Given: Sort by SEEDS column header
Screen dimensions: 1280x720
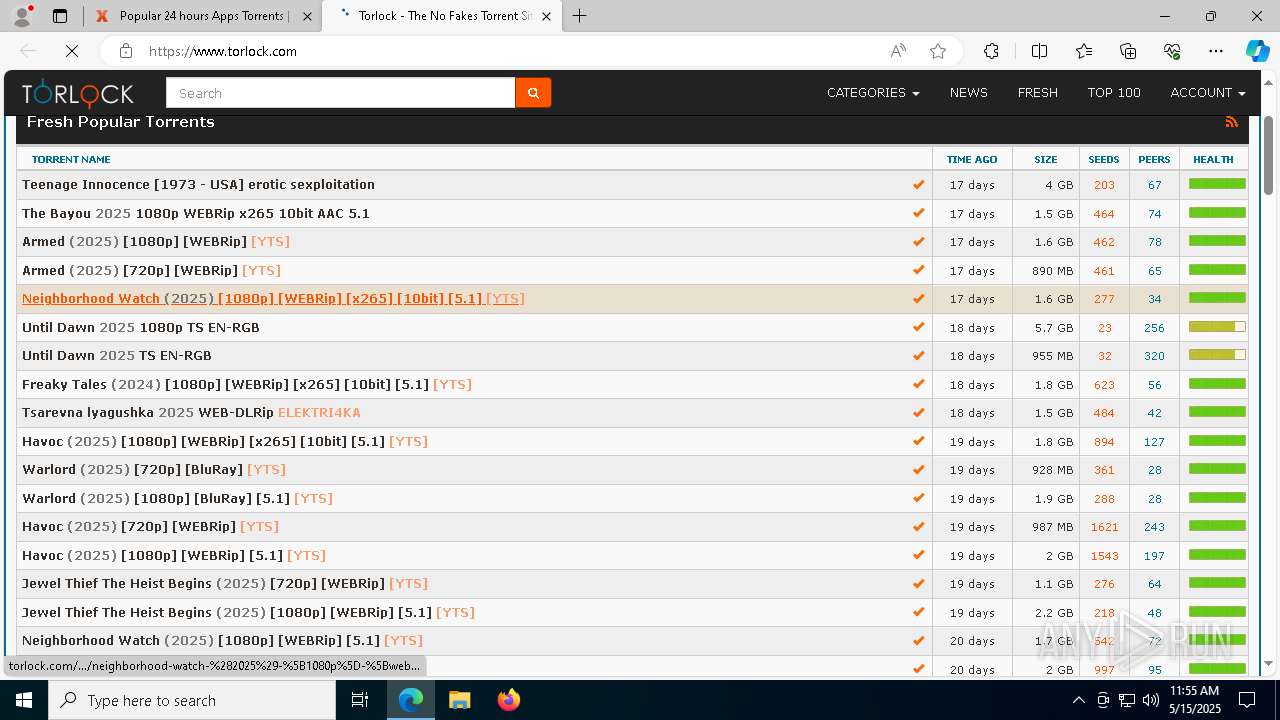Looking at the screenshot, I should click(1104, 159).
